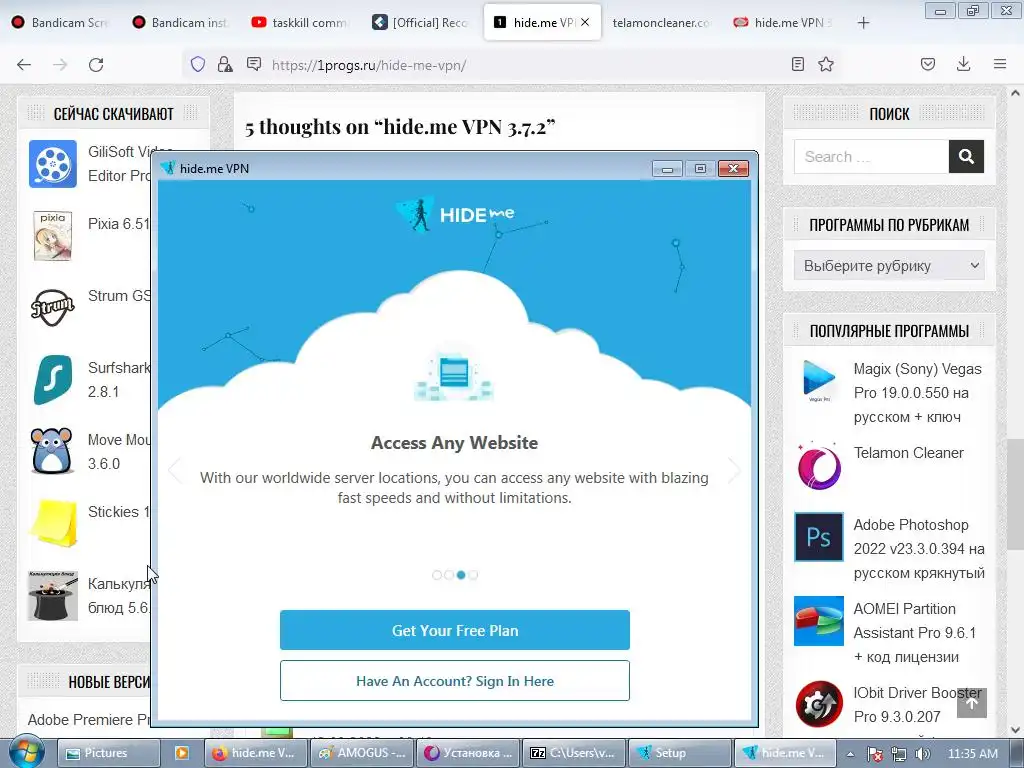Image resolution: width=1024 pixels, height=768 pixels.
Task: Go to previous slide in hide.me window
Action: [174, 470]
